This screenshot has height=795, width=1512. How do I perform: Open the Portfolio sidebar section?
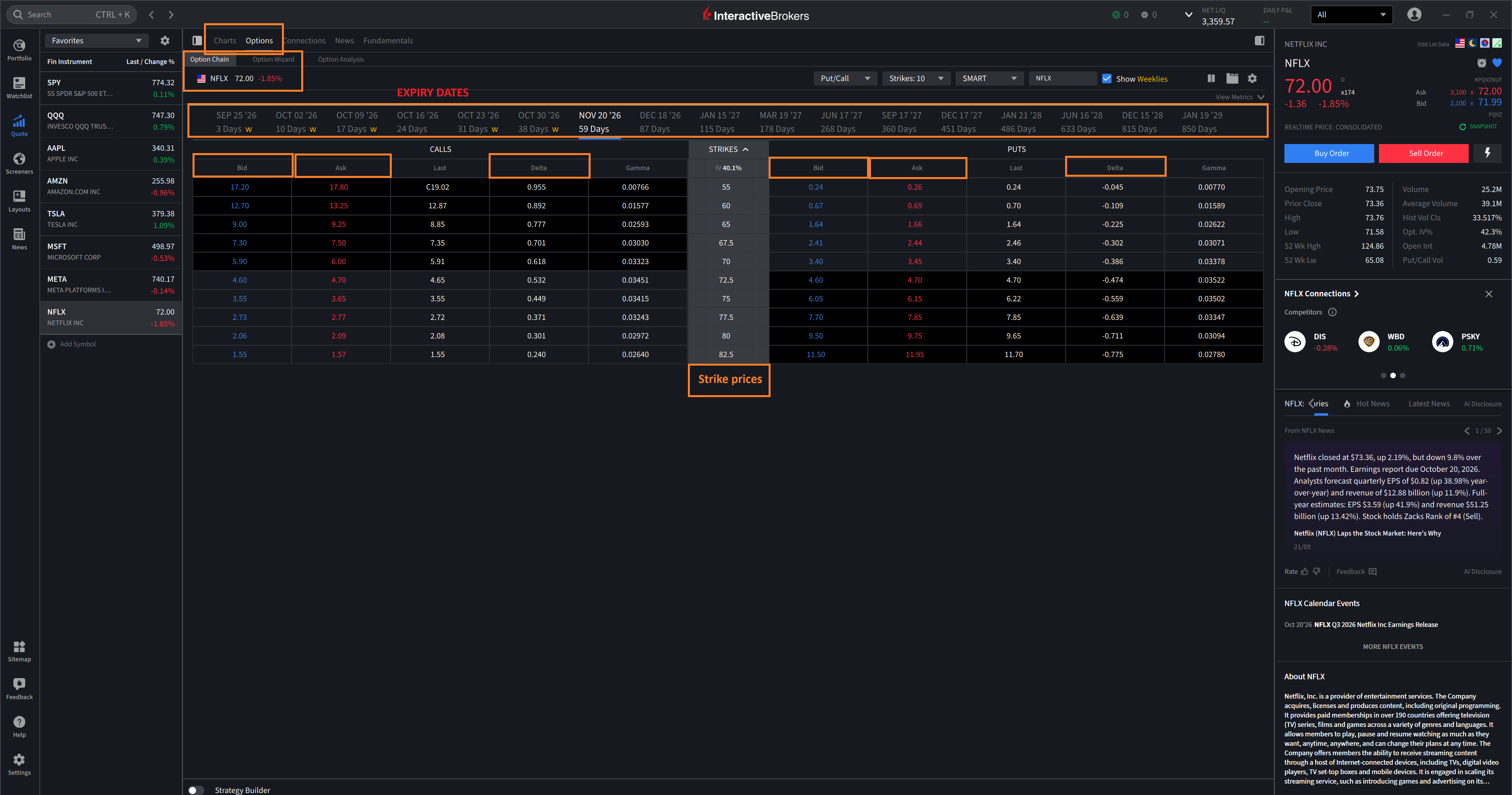pos(19,50)
